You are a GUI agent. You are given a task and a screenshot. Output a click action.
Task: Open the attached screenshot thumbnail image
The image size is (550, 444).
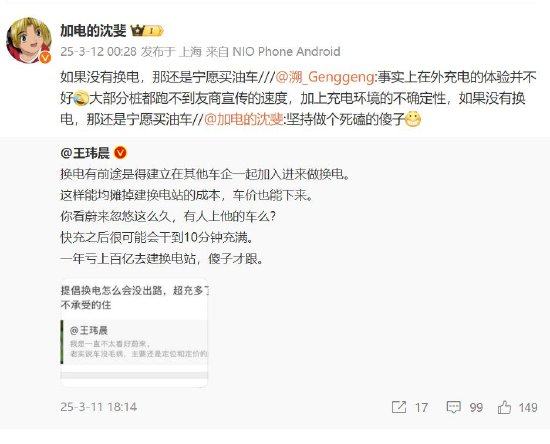[x=134, y=332]
